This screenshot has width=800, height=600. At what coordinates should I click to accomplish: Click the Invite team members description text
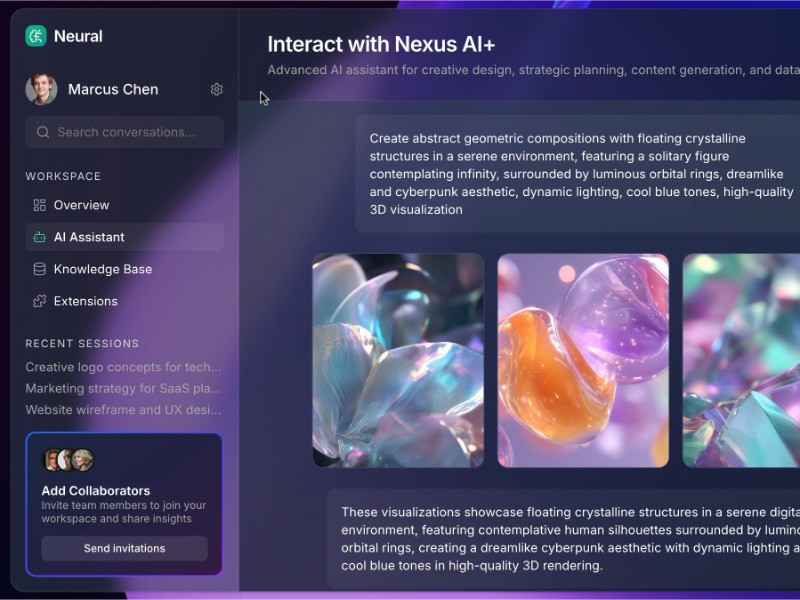tap(123, 512)
